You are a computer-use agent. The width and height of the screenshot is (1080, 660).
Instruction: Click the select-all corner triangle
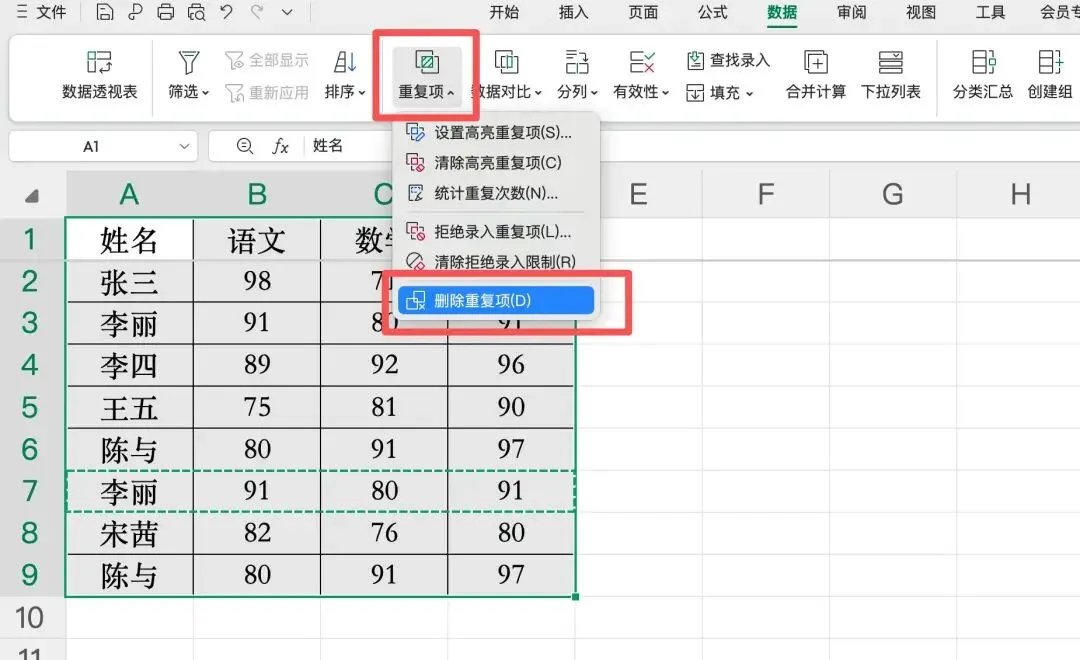click(32, 196)
